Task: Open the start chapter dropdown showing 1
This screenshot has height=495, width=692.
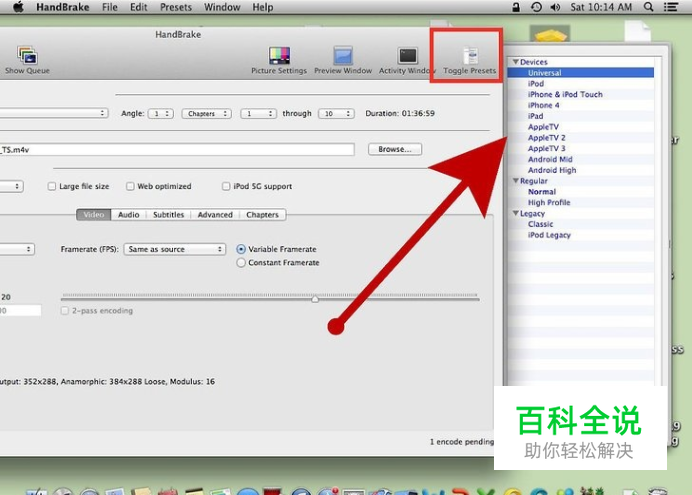Action: coord(259,114)
